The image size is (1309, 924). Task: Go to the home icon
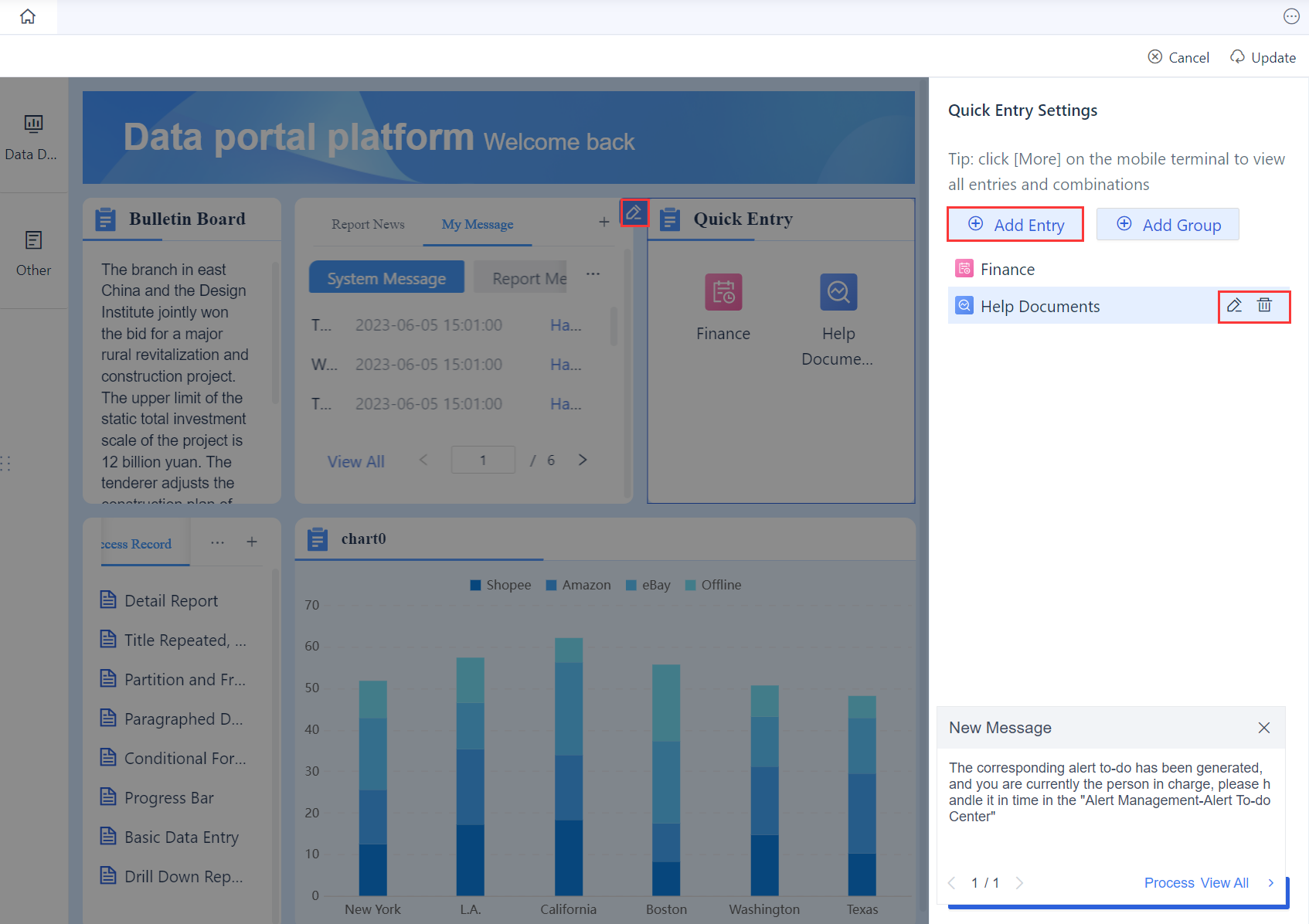click(x=28, y=16)
